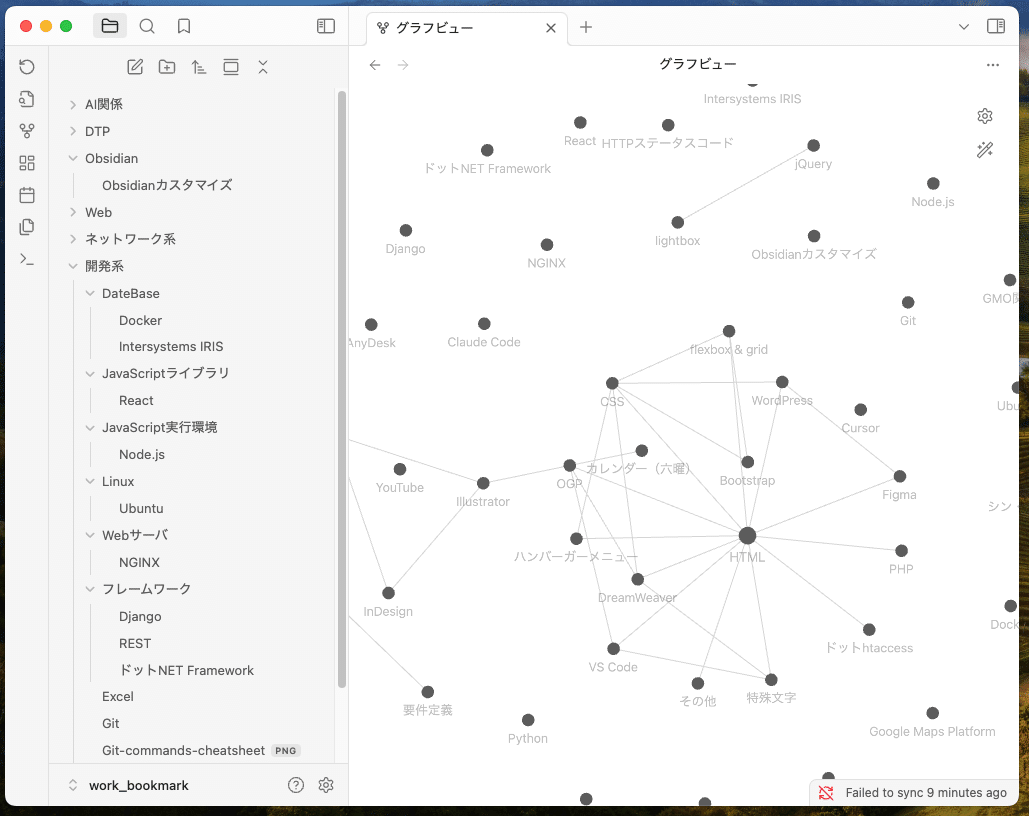Click the circular arrow ribbon icon
The width and height of the screenshot is (1029, 816).
pyautogui.click(x=27, y=66)
